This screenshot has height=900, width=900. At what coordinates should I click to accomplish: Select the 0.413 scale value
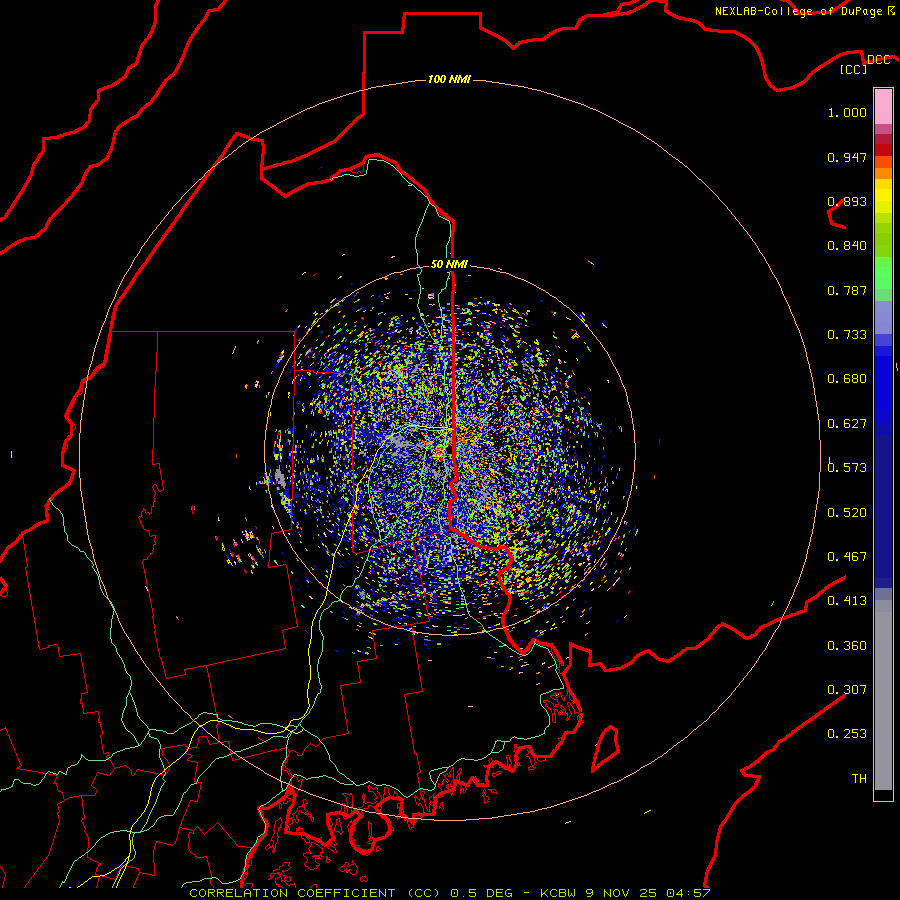847,601
